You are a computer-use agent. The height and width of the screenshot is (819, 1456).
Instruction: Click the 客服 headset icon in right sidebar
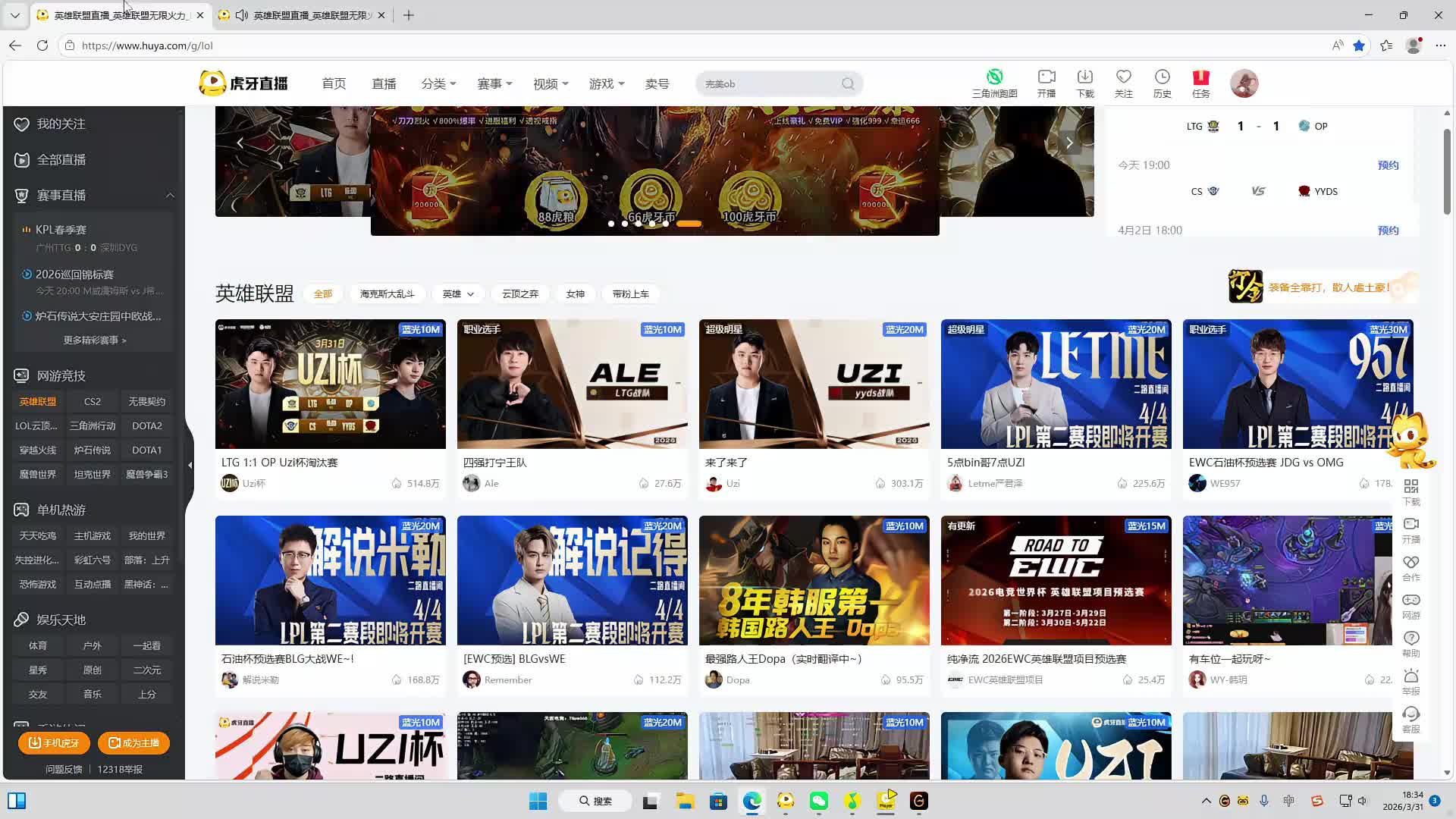[1410, 714]
